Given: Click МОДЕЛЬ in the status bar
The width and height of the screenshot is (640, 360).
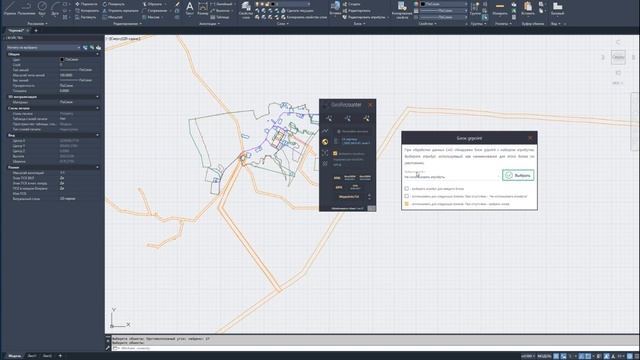Looking at the screenshot, I should click(544, 356).
